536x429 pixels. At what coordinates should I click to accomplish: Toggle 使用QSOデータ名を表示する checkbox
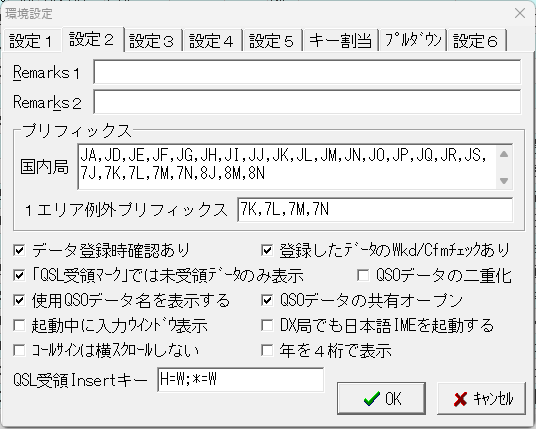pyautogui.click(x=19, y=300)
